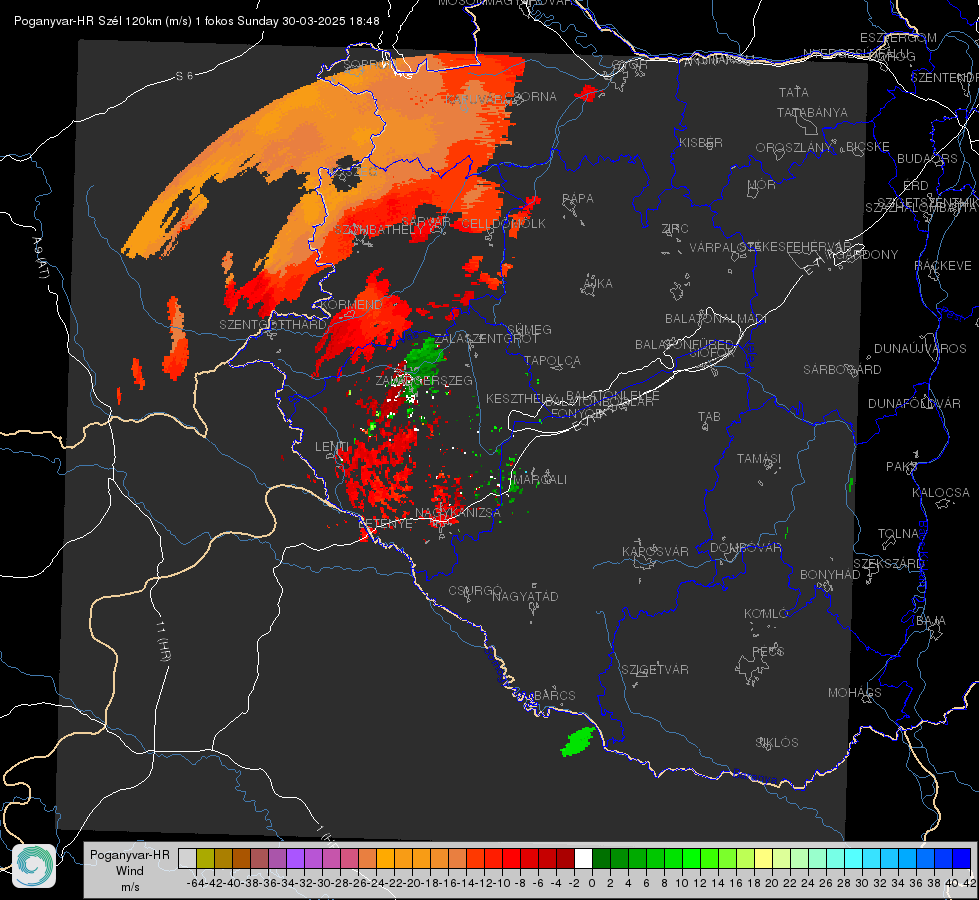Click the MOR city label
979x900 pixels.
pos(762,184)
